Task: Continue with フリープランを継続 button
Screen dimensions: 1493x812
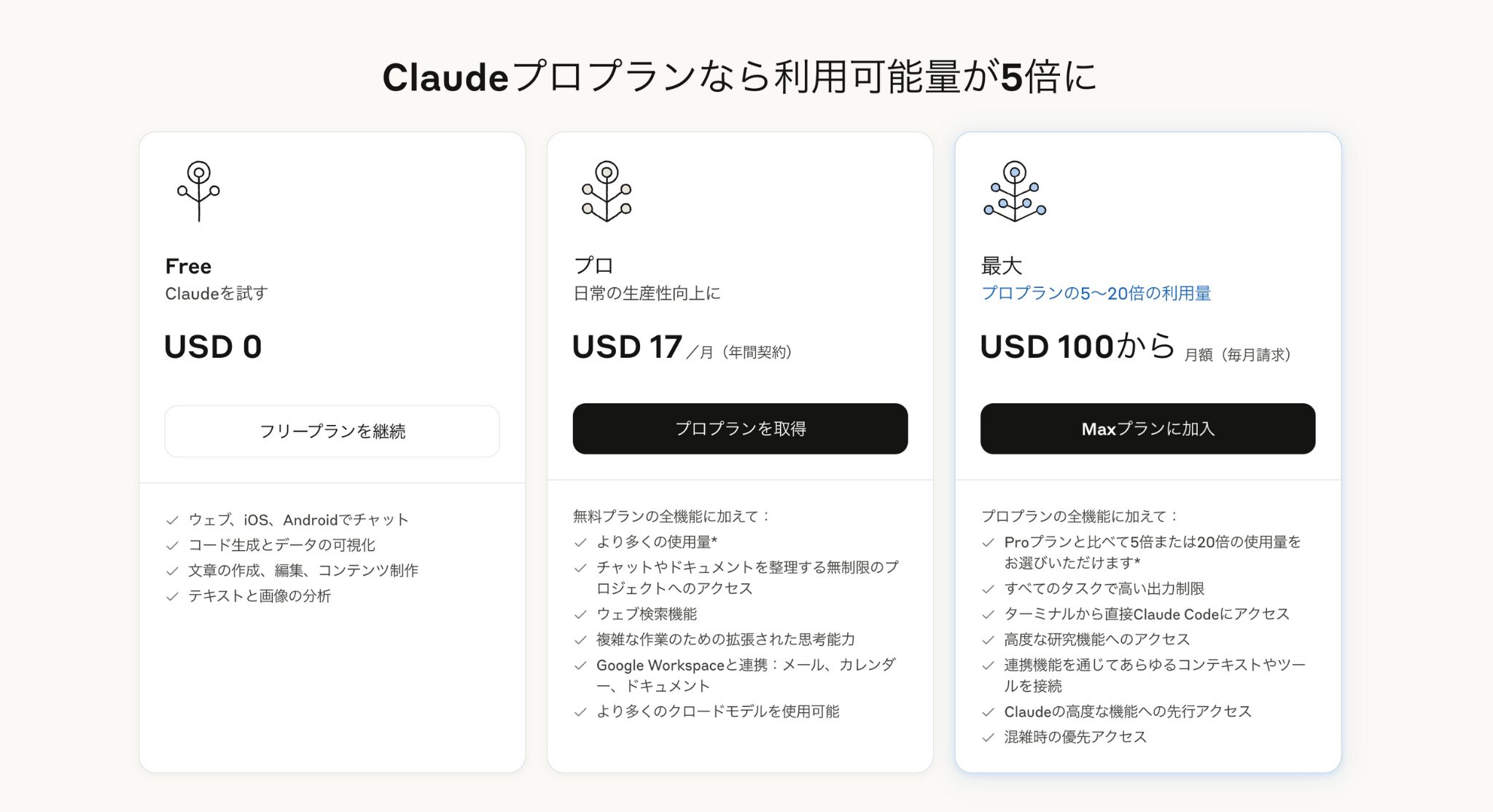Action: [332, 432]
